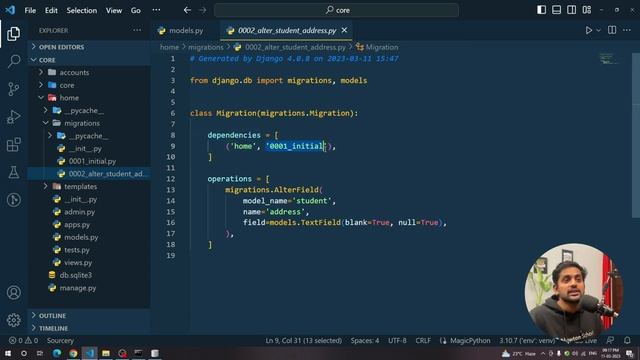Screen dimensions: 640x360
Task: Open the File menu
Action: click(30, 10)
